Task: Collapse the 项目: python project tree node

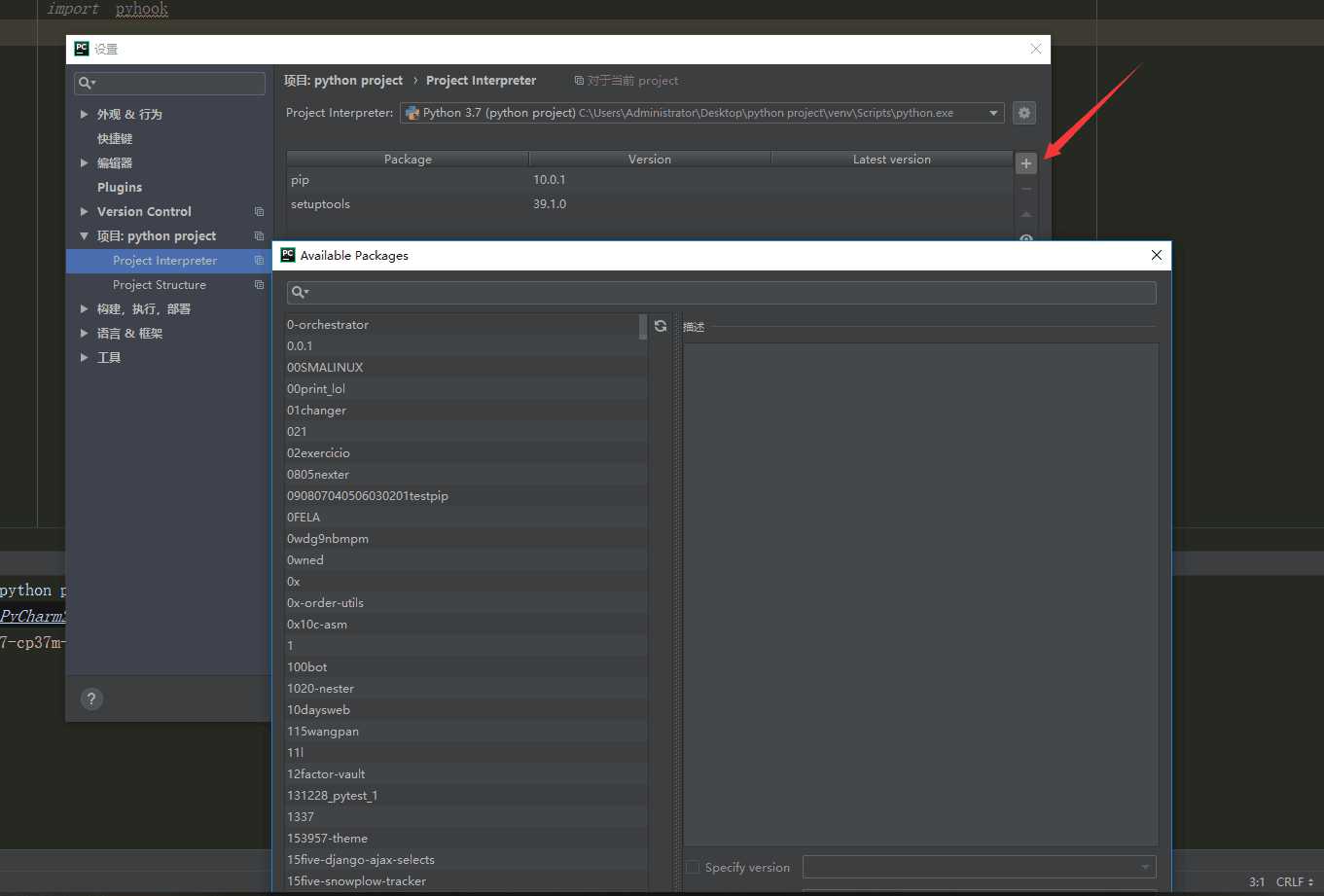Action: [84, 236]
